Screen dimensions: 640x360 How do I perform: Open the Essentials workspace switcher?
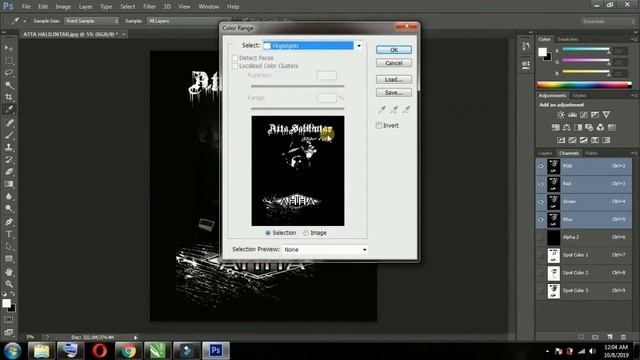click(608, 21)
